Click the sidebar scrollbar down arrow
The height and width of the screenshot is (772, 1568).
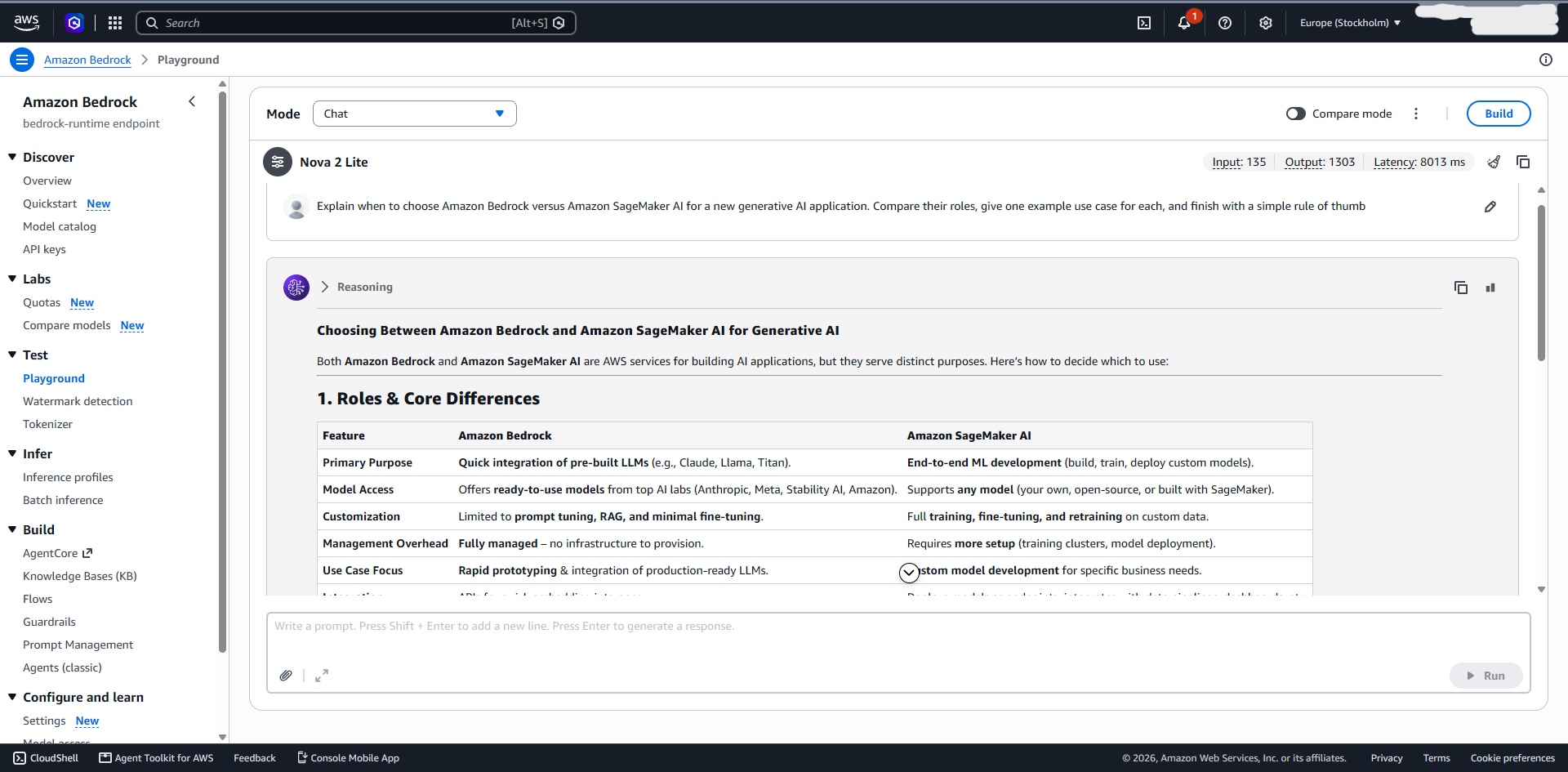pos(222,737)
